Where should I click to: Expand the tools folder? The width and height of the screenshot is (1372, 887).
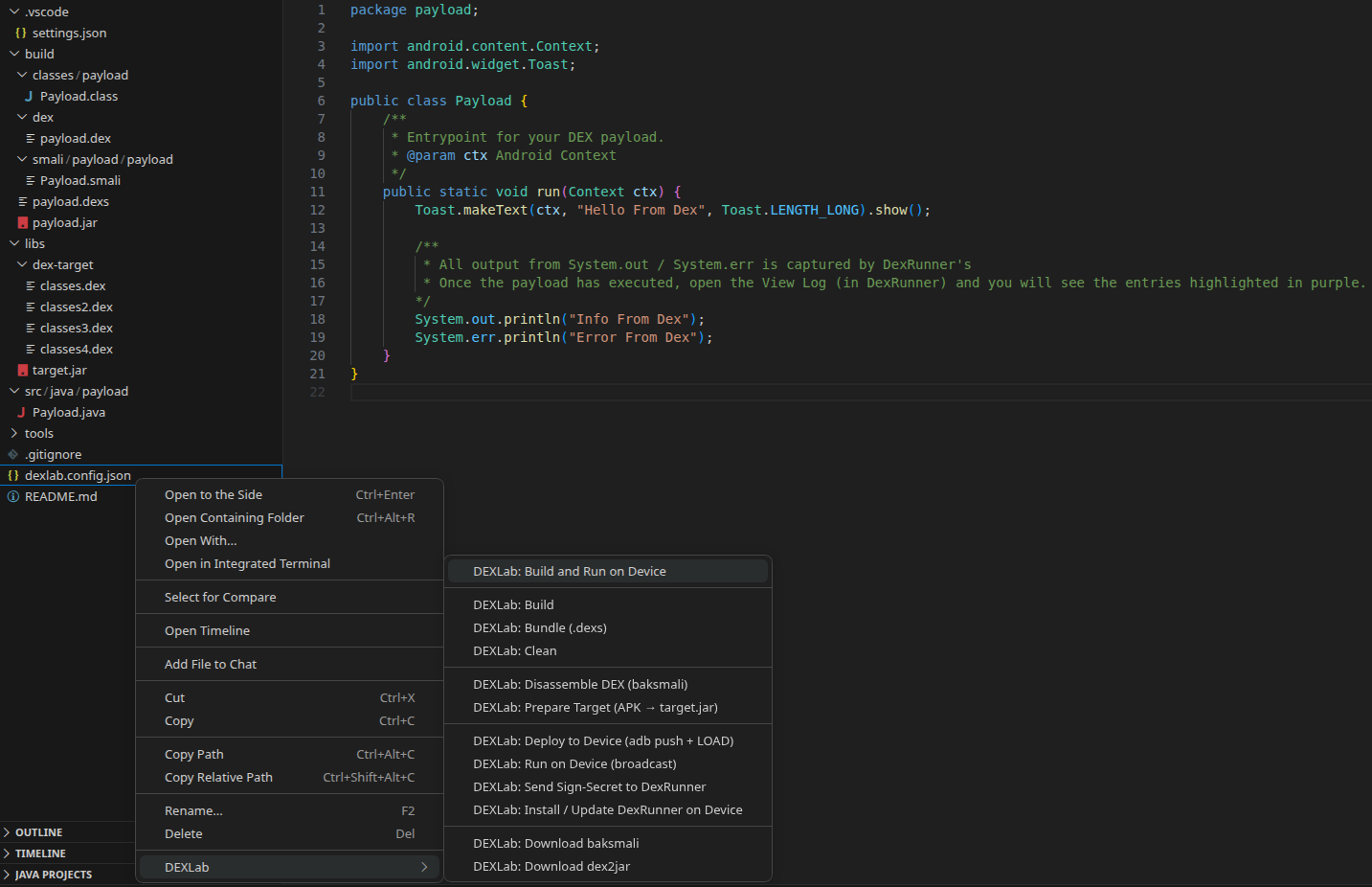pyautogui.click(x=14, y=433)
